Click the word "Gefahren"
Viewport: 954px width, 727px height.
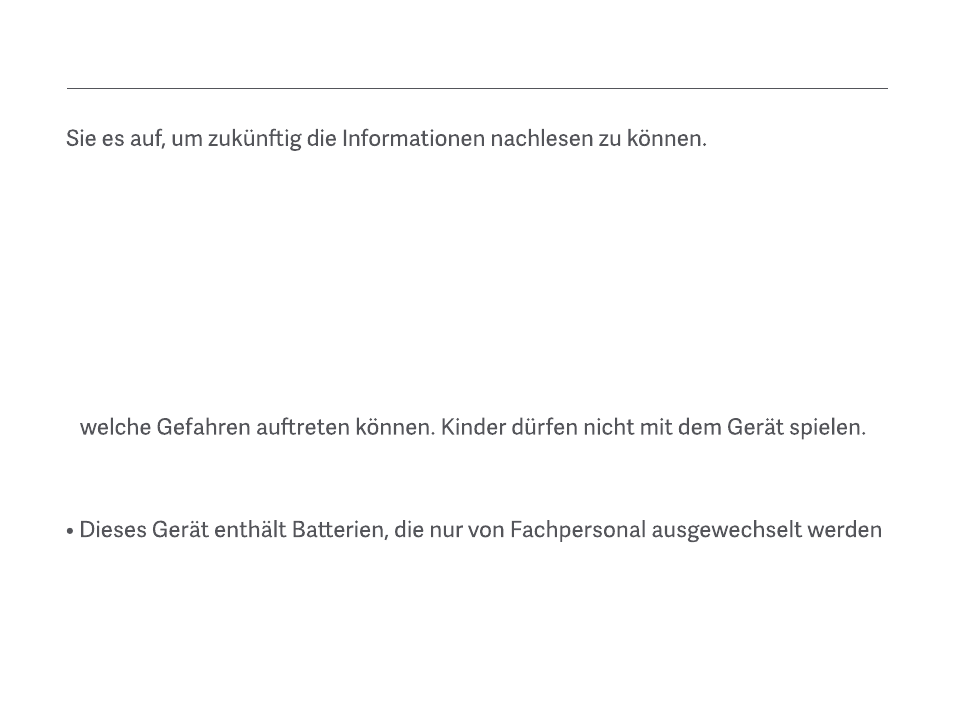tap(203, 427)
